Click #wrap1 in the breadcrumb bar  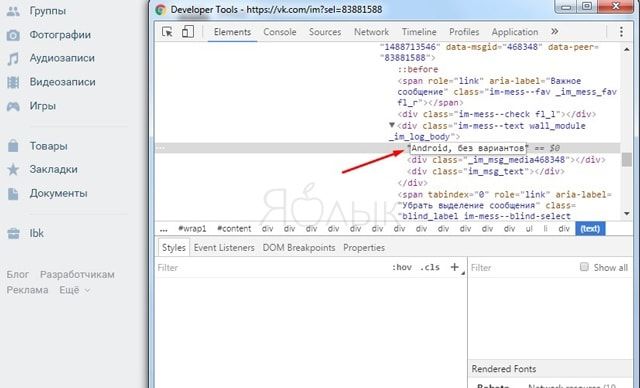coord(192,228)
